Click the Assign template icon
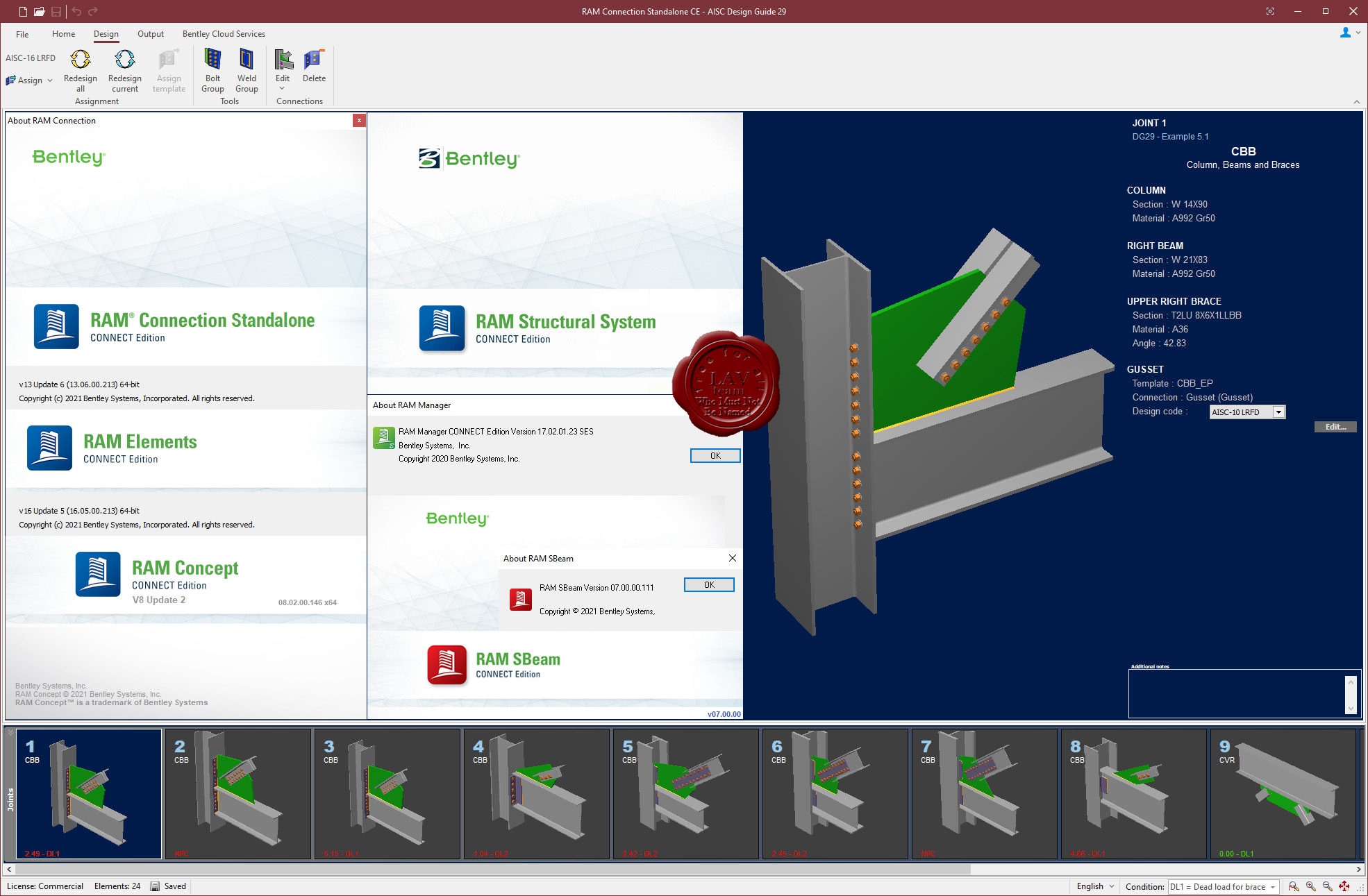The height and width of the screenshot is (896, 1368). tap(169, 60)
